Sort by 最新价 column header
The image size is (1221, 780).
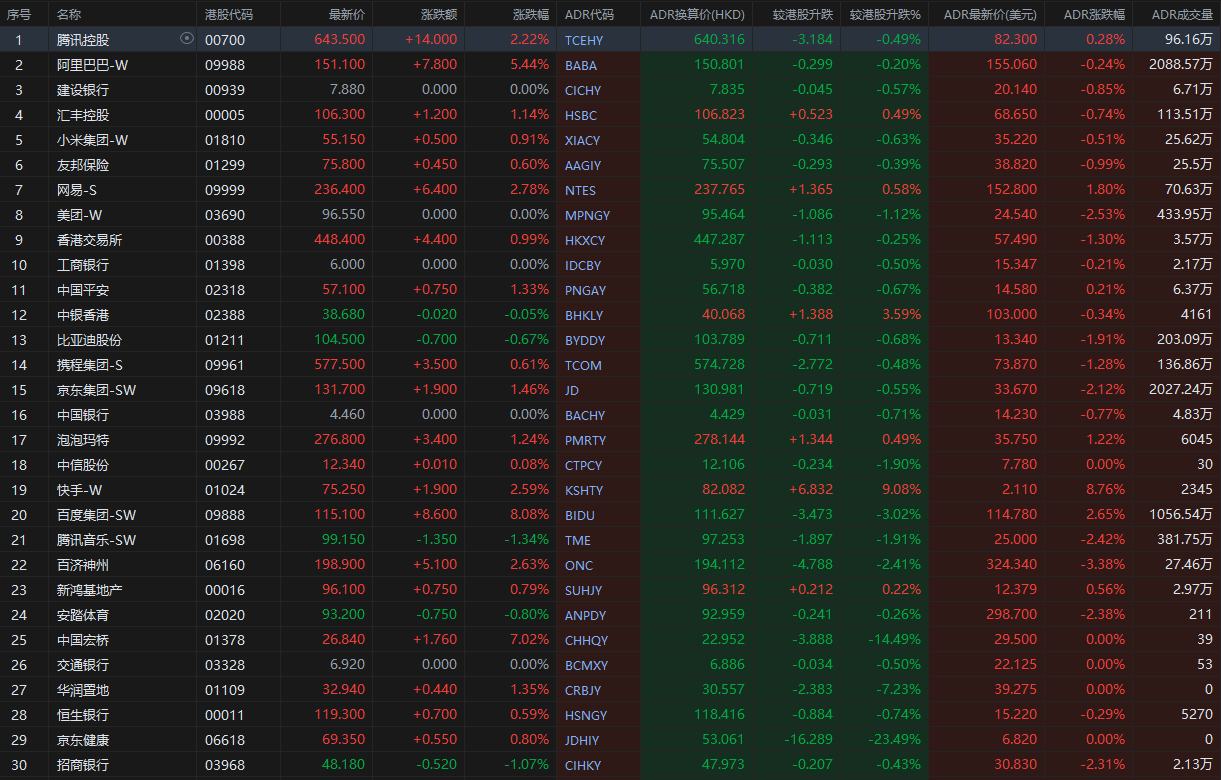point(347,15)
